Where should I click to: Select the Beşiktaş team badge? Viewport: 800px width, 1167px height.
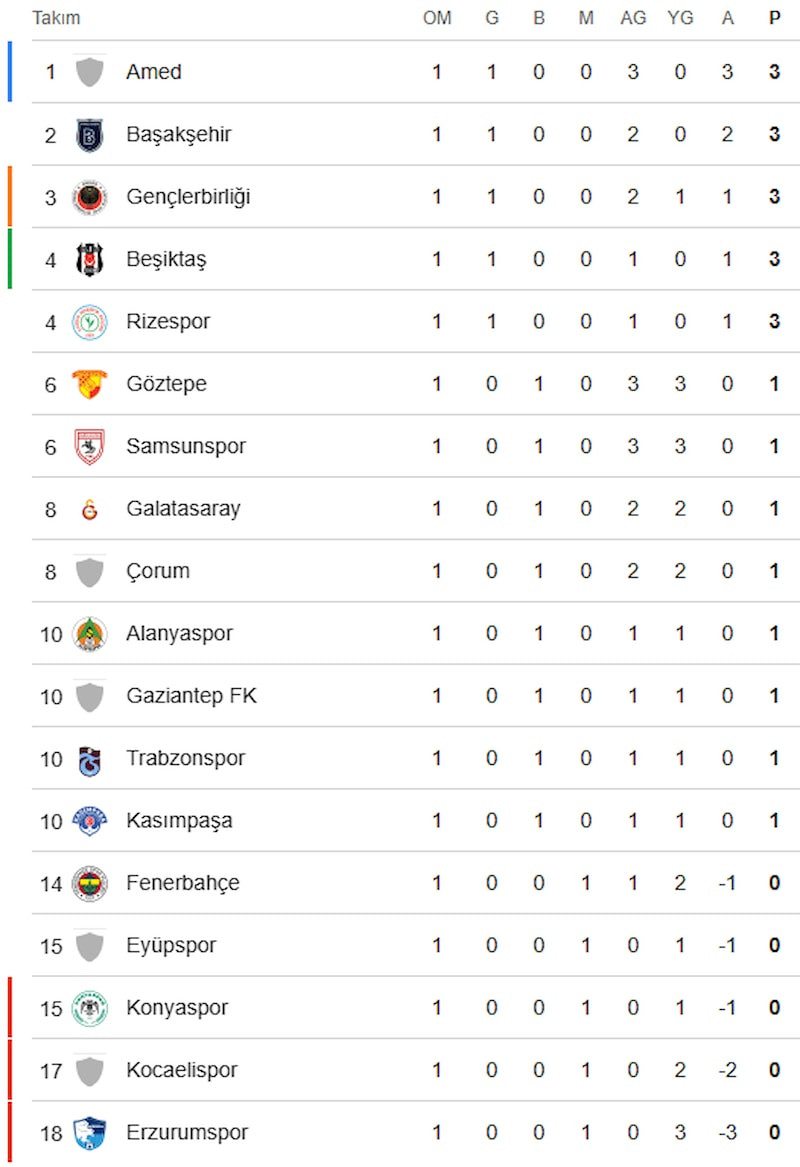[x=89, y=260]
